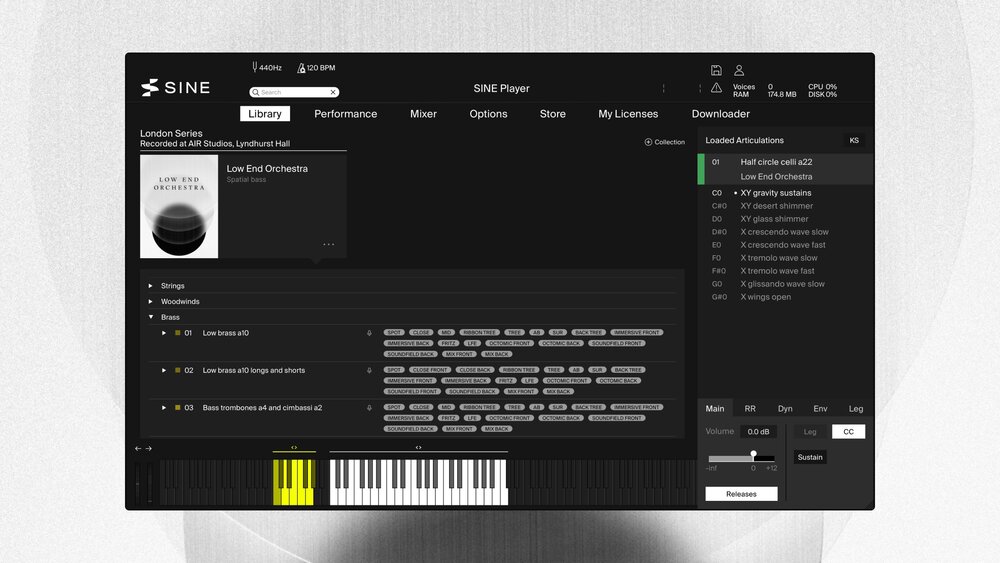Toggle the KS keyswitch button
The height and width of the screenshot is (563, 1000).
coord(854,141)
